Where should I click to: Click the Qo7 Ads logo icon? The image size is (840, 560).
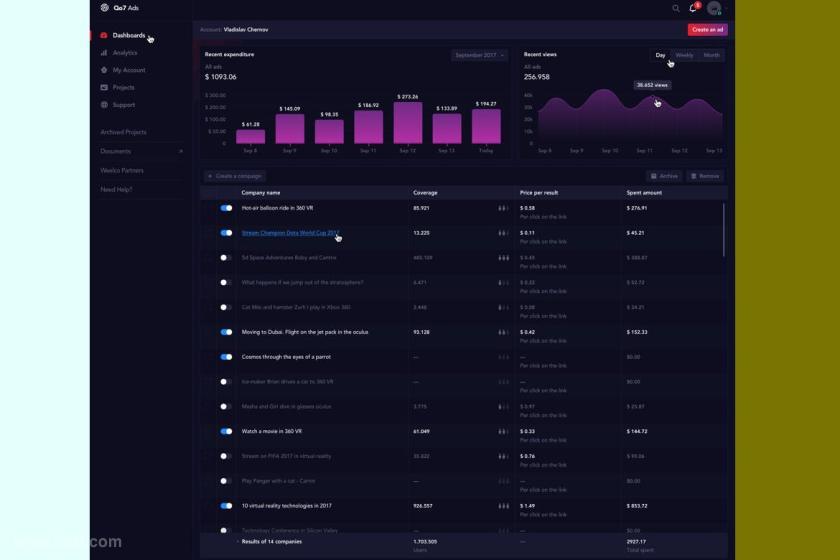(x=104, y=8)
